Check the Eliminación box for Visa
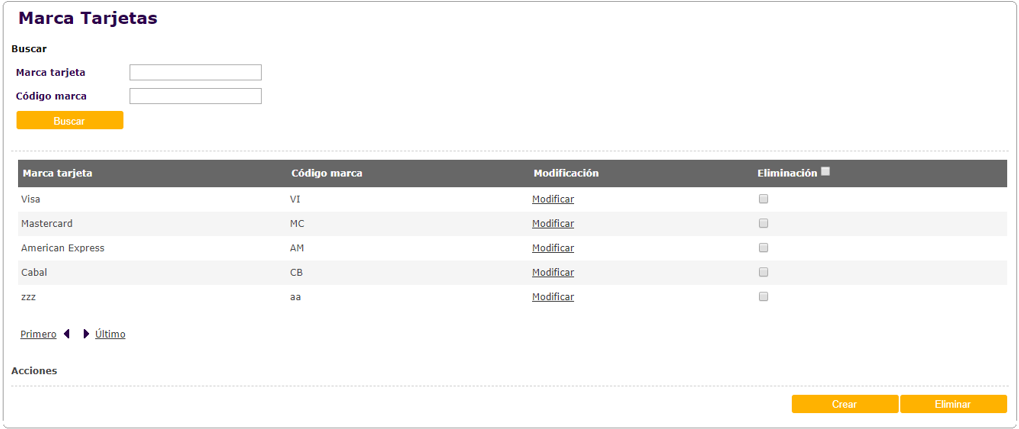1019x429 pixels. coord(763,199)
